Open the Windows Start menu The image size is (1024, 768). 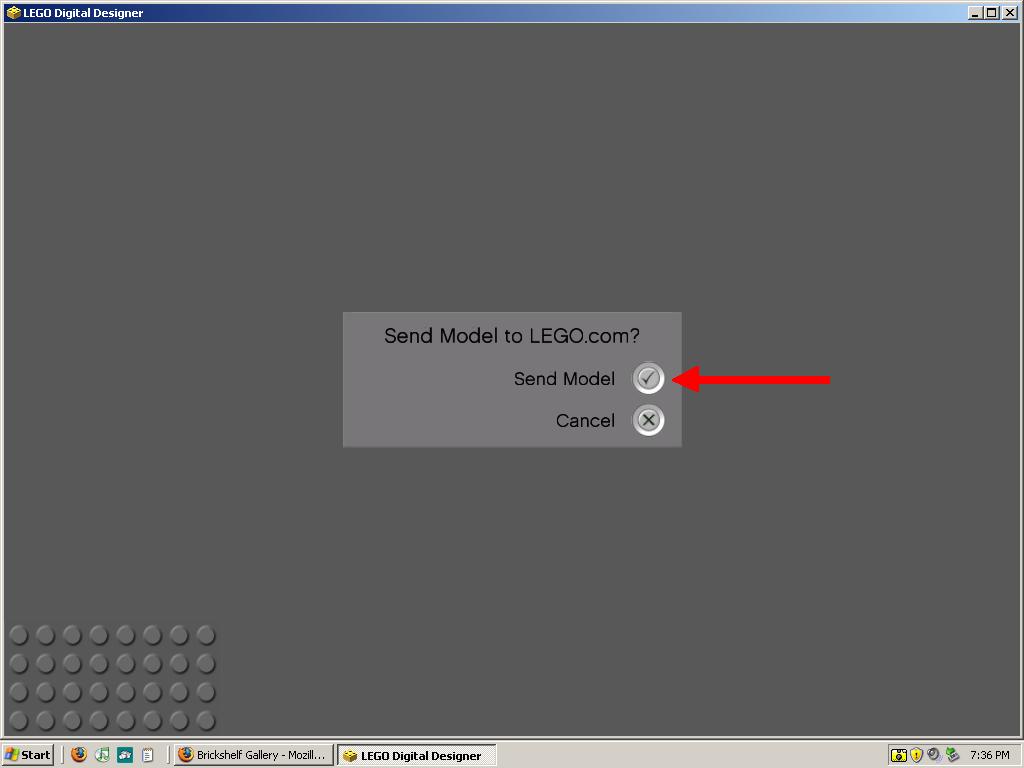point(27,755)
